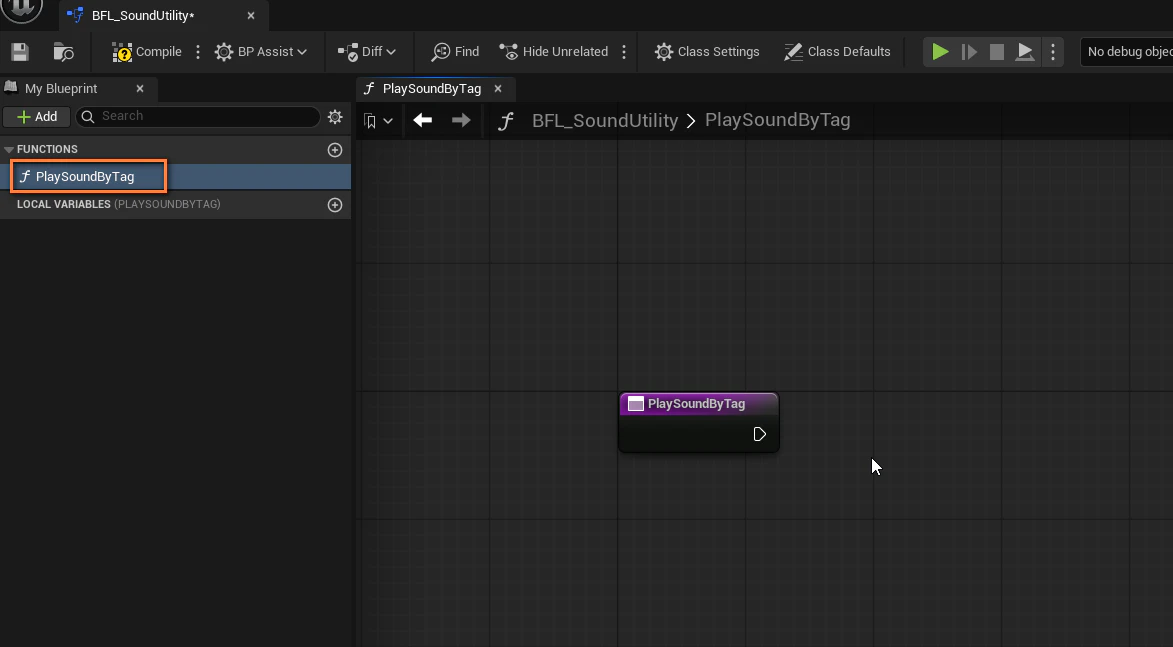Close the BFL_SoundUtility asset tab
Image resolution: width=1173 pixels, height=647 pixels.
(251, 15)
